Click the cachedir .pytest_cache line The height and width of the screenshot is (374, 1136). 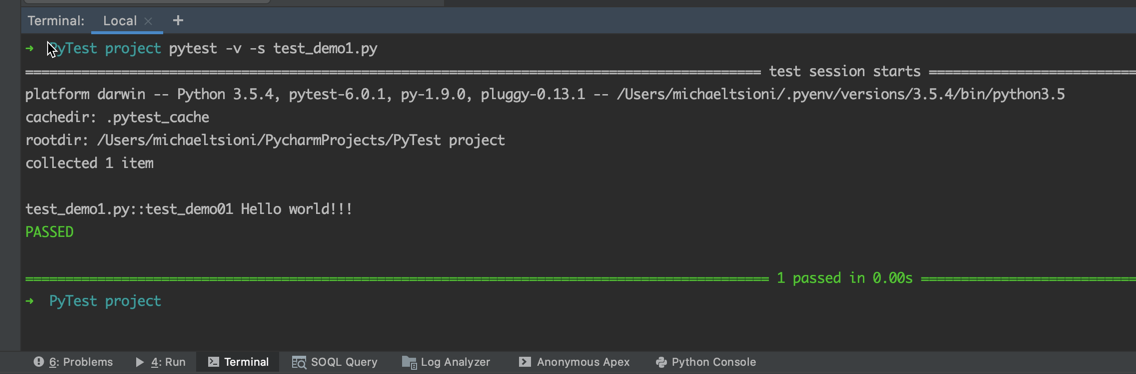pos(117,117)
